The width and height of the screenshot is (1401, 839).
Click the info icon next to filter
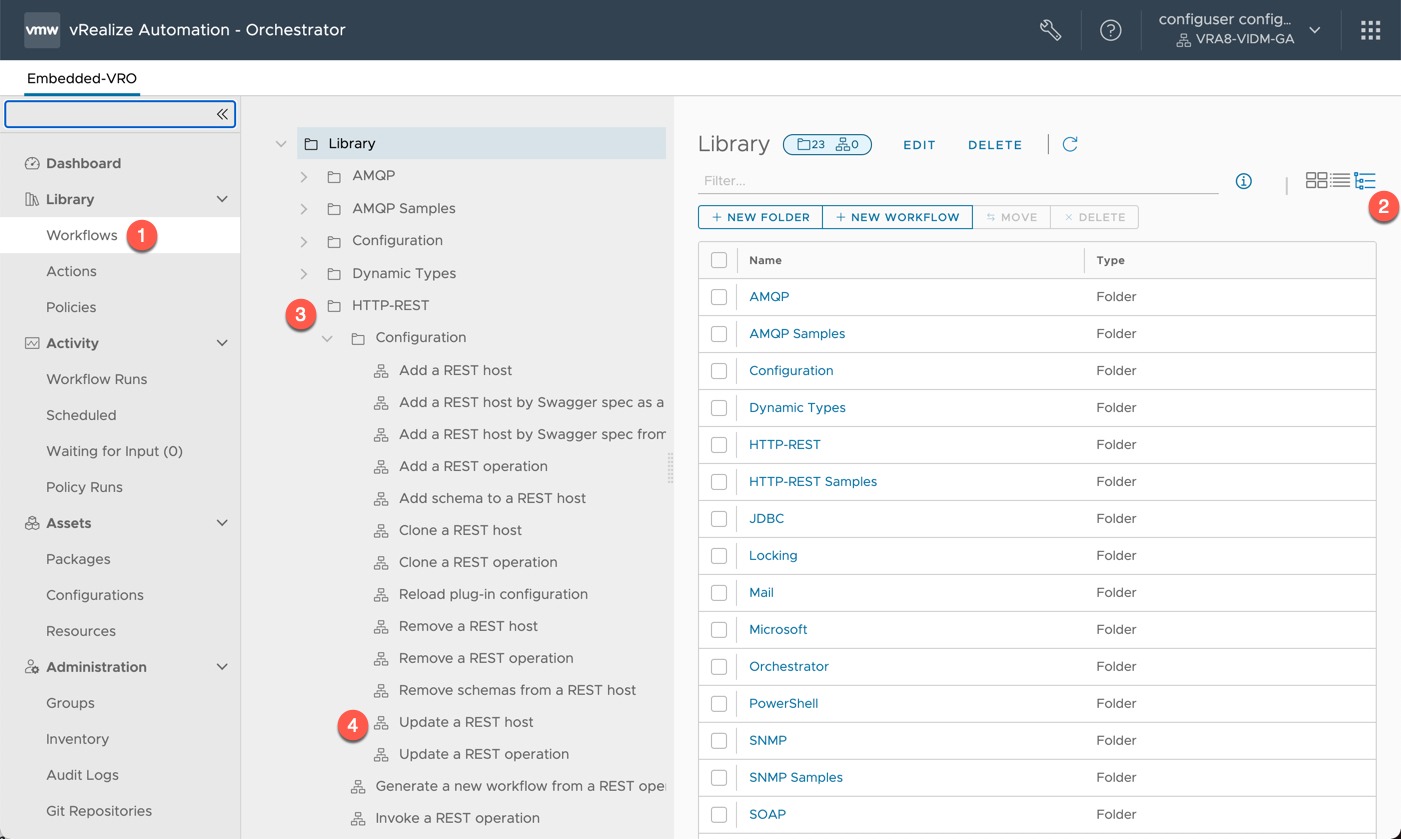pyautogui.click(x=1244, y=181)
